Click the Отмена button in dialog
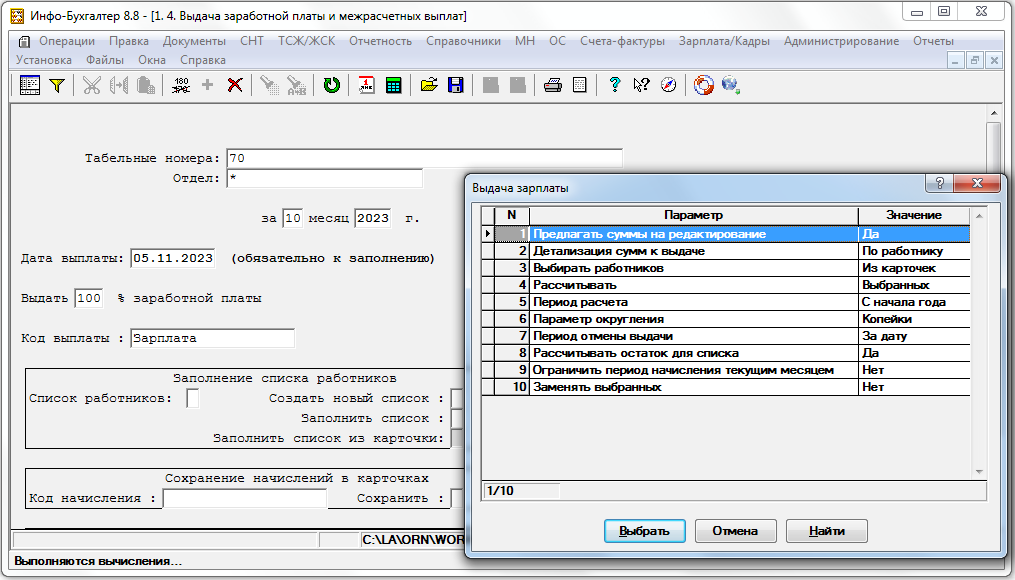The width and height of the screenshot is (1015, 580). coord(735,531)
